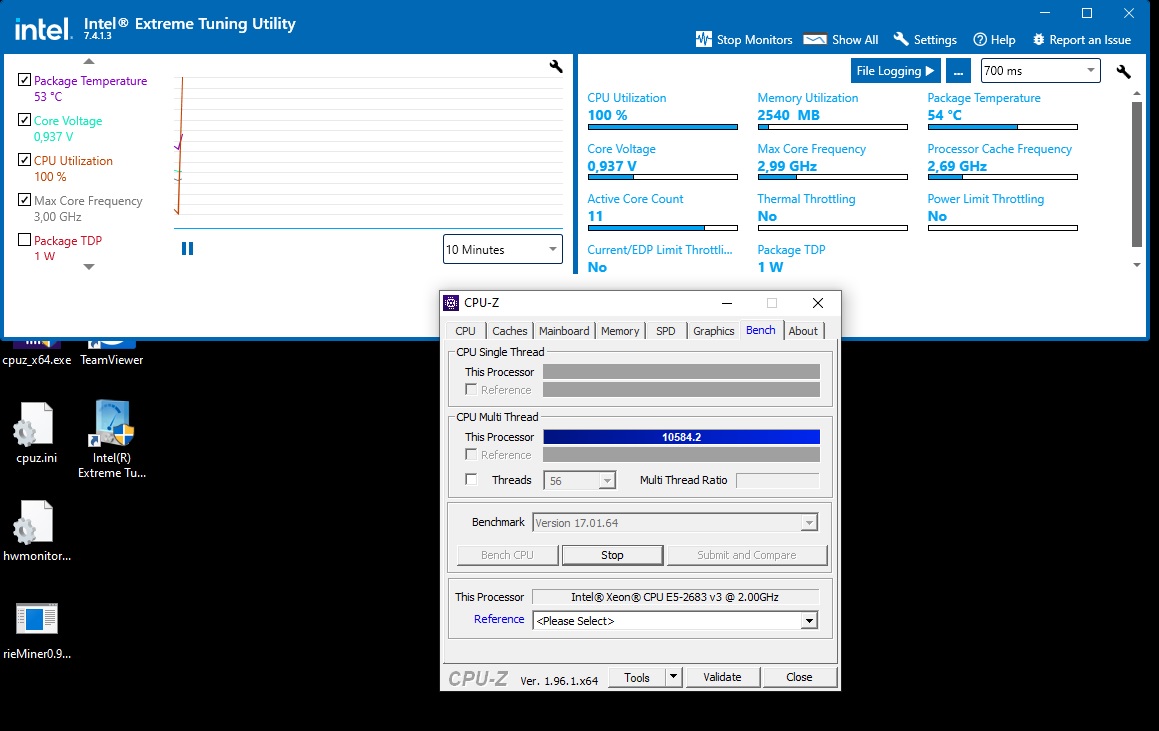
Task: Select rieMiner0.9 desktop icon
Action: pos(36,629)
